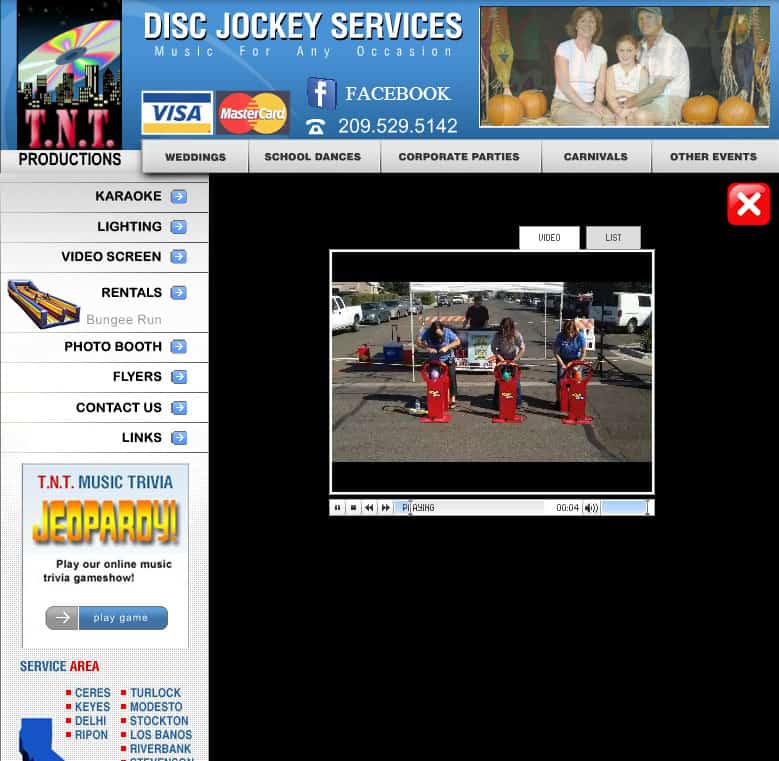Select Stockton in service area
The image size is (779, 761).
point(159,721)
